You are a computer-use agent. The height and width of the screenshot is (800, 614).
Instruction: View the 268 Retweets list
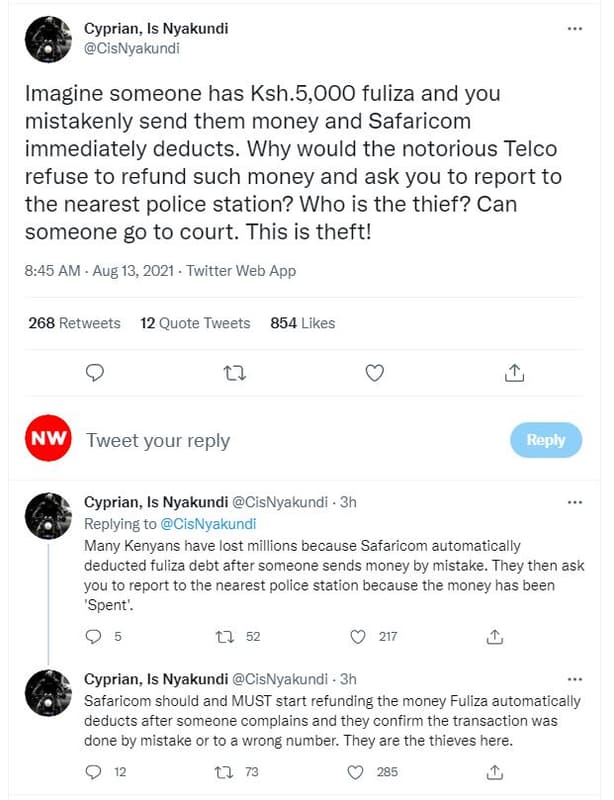(x=75, y=323)
